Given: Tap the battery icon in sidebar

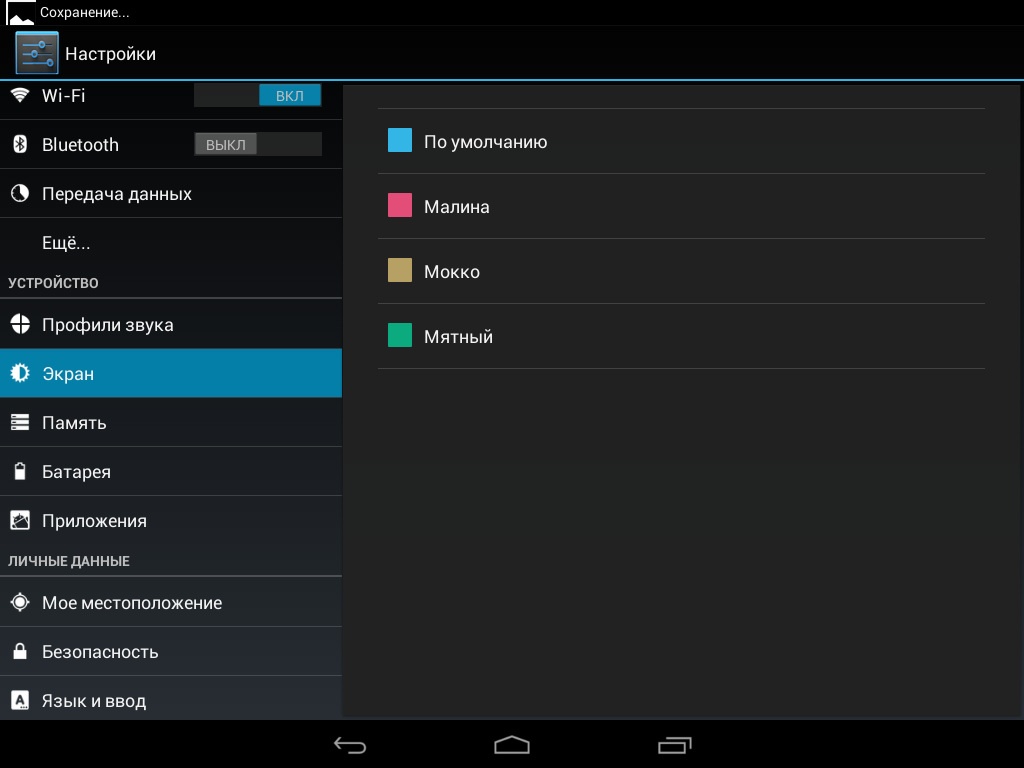Looking at the screenshot, I should 19,471.
